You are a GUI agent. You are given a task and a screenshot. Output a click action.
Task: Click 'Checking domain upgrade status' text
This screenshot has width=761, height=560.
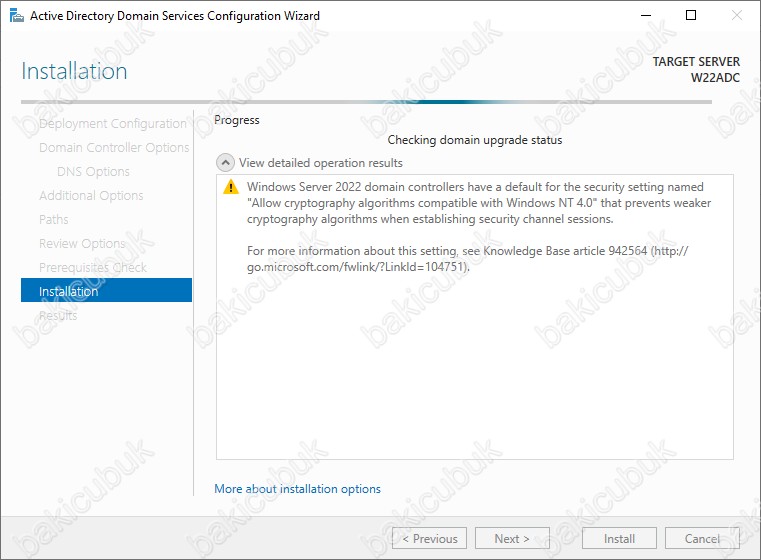(475, 140)
